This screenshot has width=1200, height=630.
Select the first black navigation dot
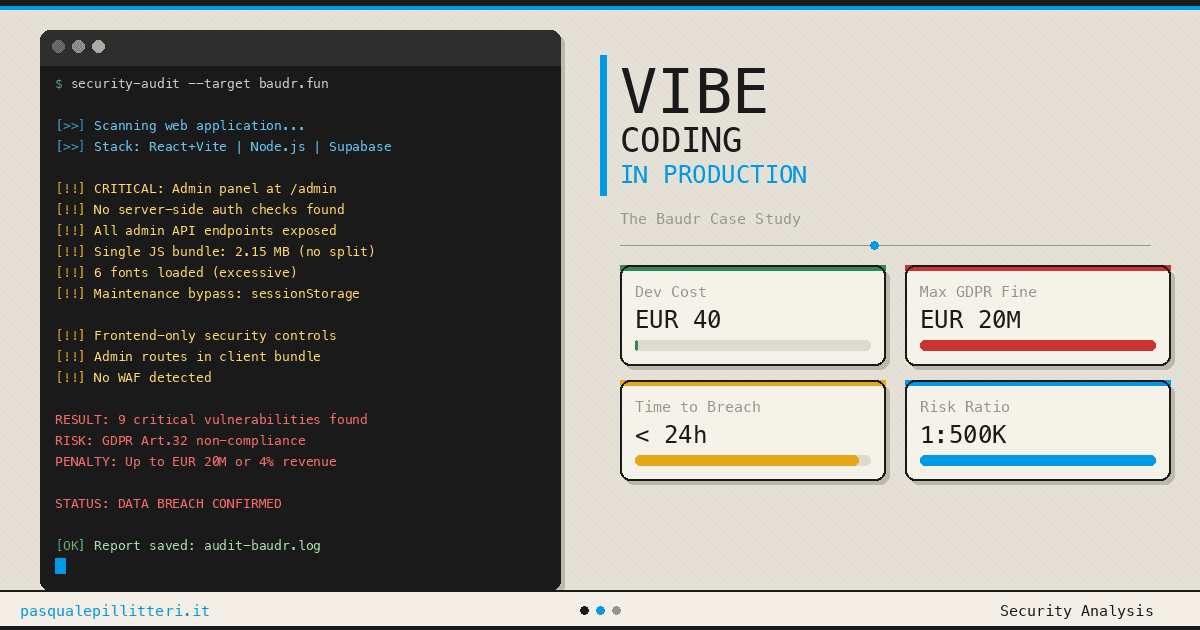(x=584, y=609)
